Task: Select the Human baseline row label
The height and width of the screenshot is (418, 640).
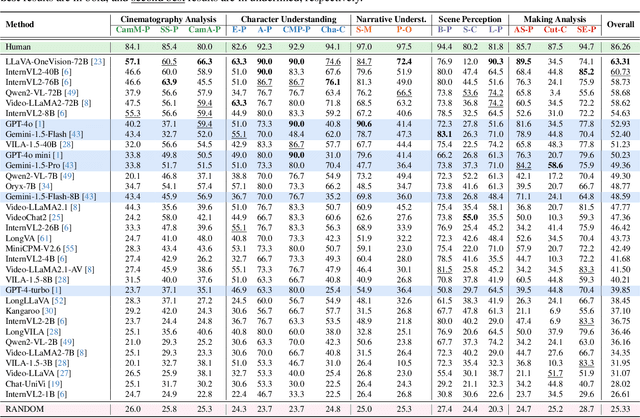Action: click(x=21, y=45)
